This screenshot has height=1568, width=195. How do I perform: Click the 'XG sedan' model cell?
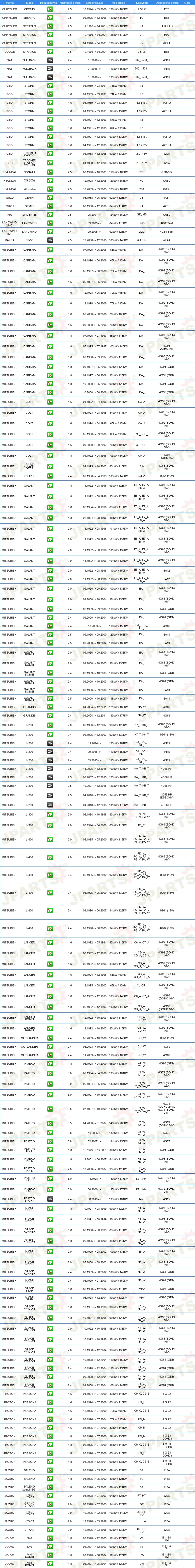pos(29,189)
